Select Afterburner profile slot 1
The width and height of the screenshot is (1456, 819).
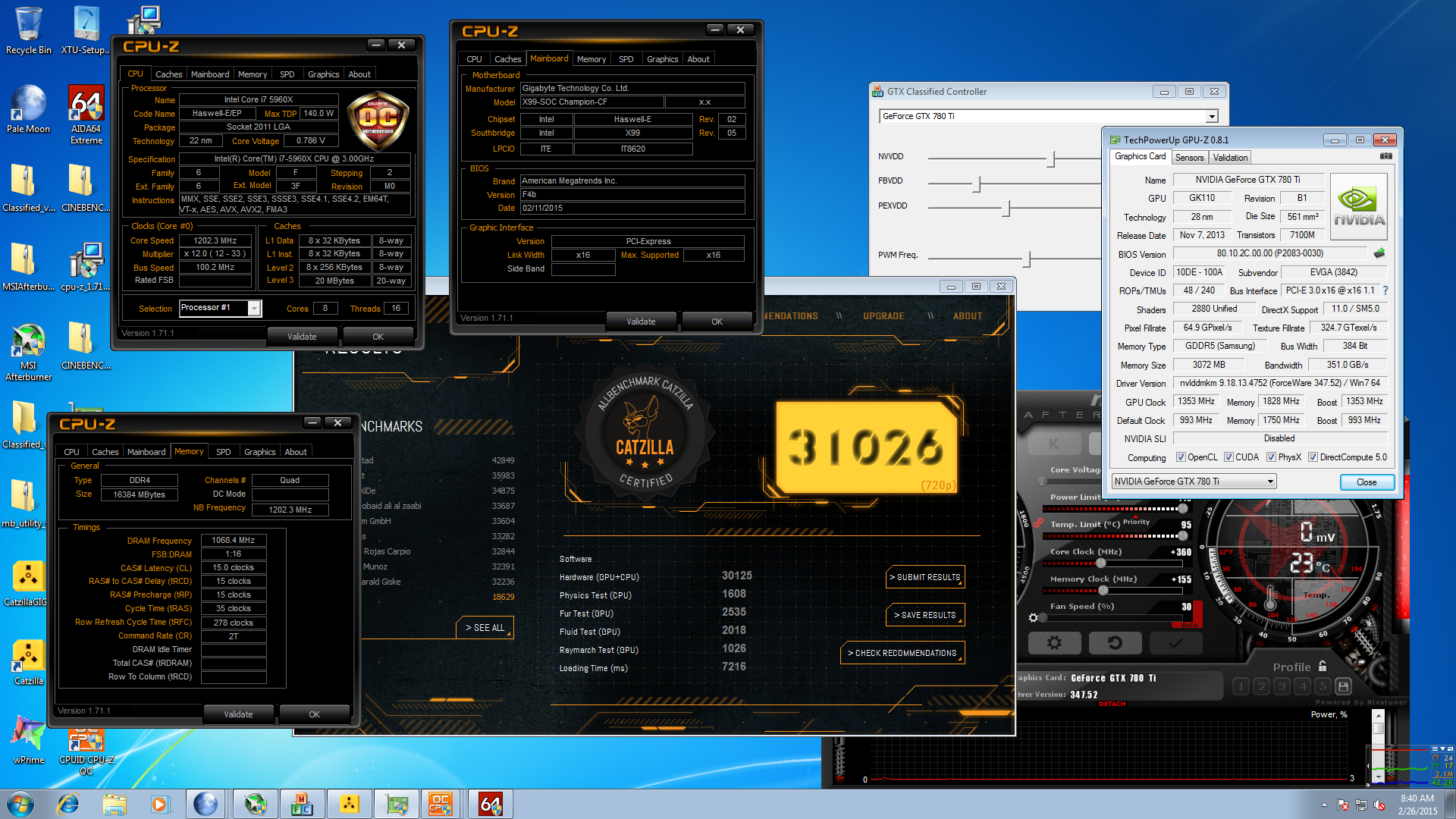[x=1241, y=686]
